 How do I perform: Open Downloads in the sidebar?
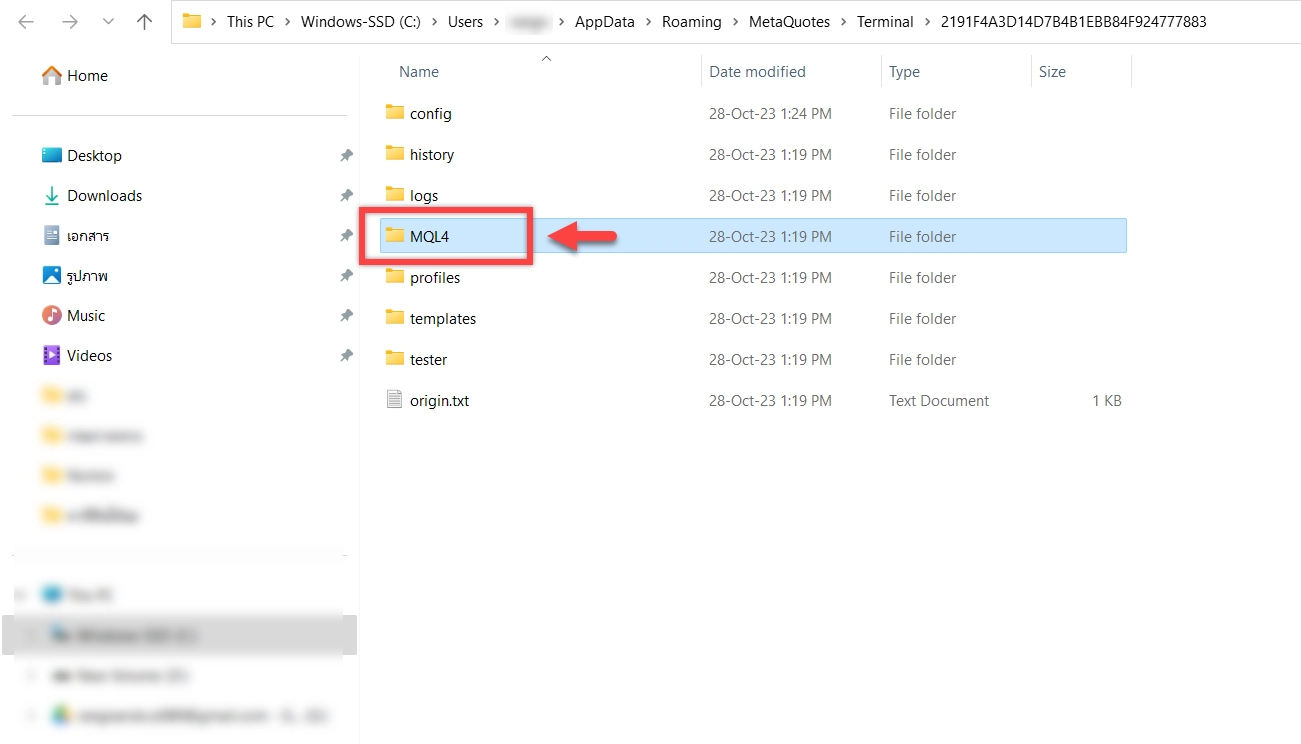pos(104,196)
